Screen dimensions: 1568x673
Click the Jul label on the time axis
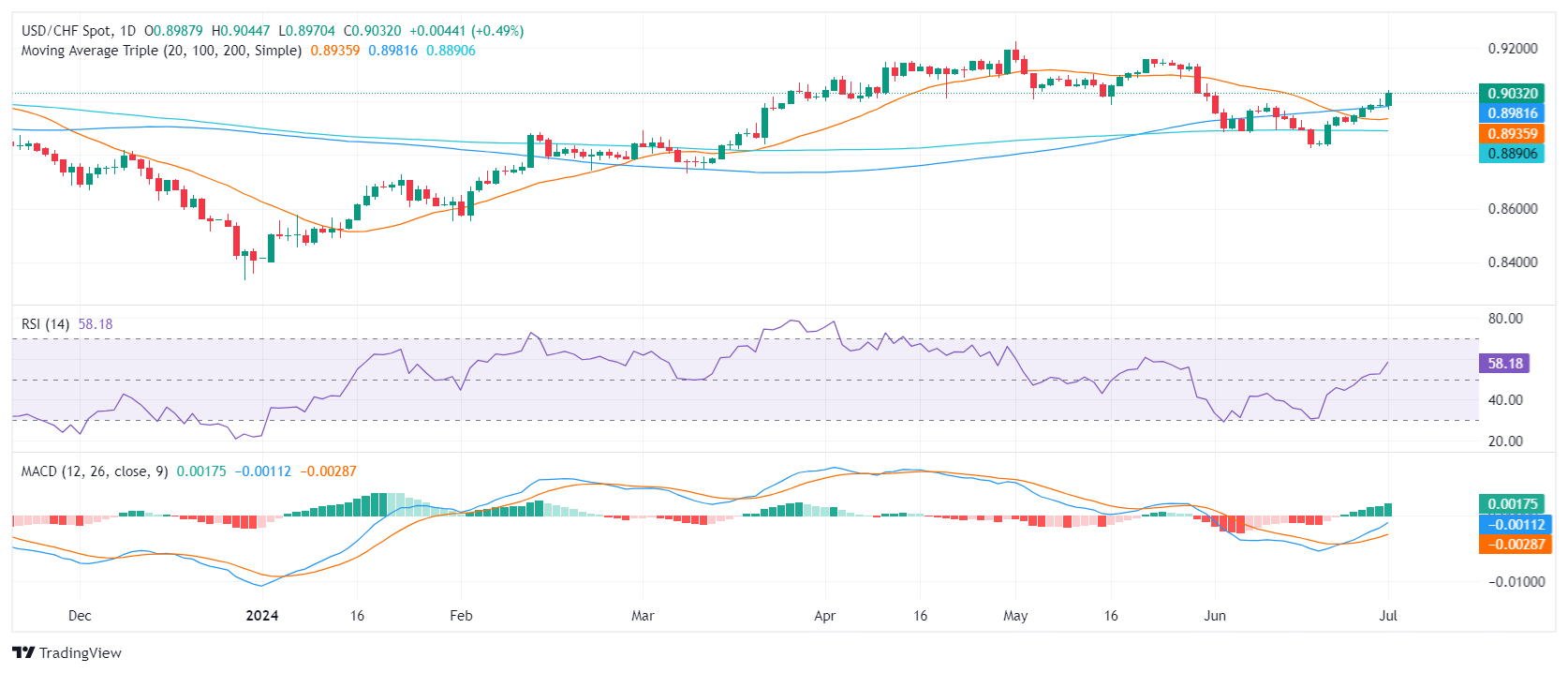point(1388,616)
